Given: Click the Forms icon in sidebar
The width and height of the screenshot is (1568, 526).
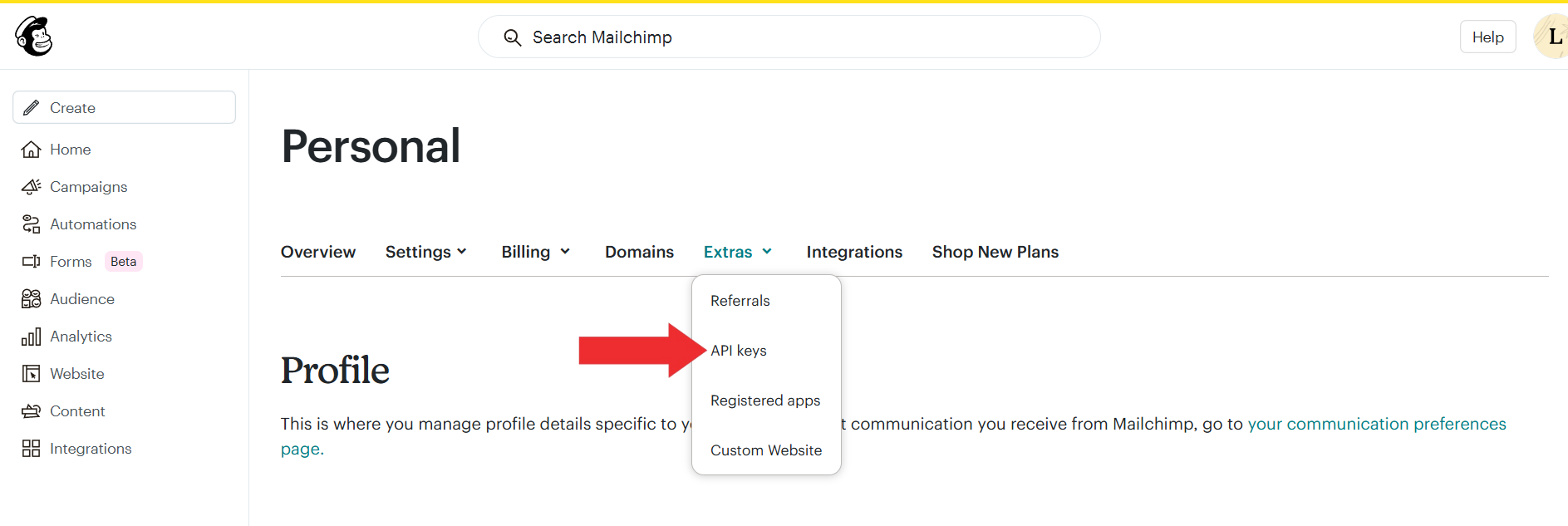Looking at the screenshot, I should pos(31,262).
